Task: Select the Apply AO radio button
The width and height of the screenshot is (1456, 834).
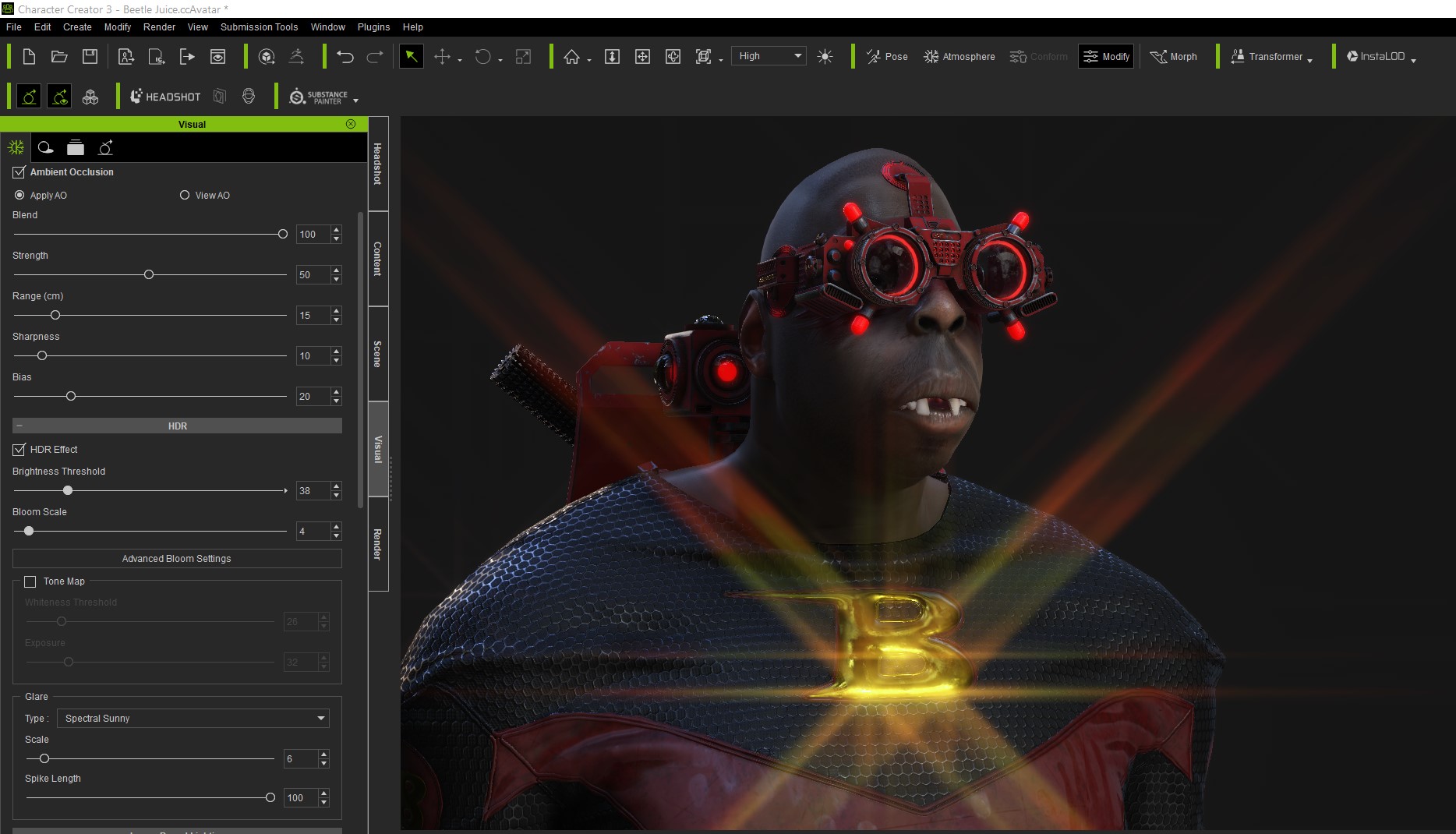Action: pyautogui.click(x=19, y=195)
